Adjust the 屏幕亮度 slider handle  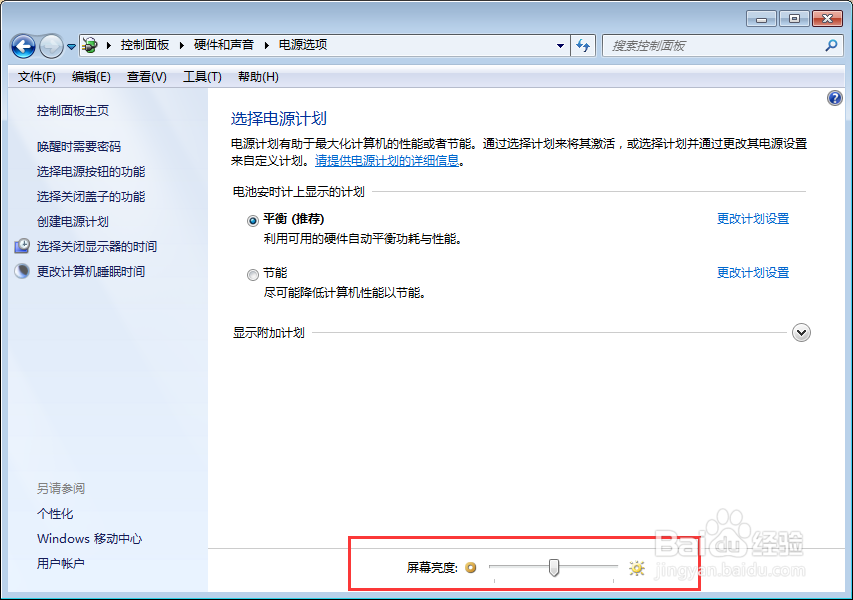coord(553,567)
